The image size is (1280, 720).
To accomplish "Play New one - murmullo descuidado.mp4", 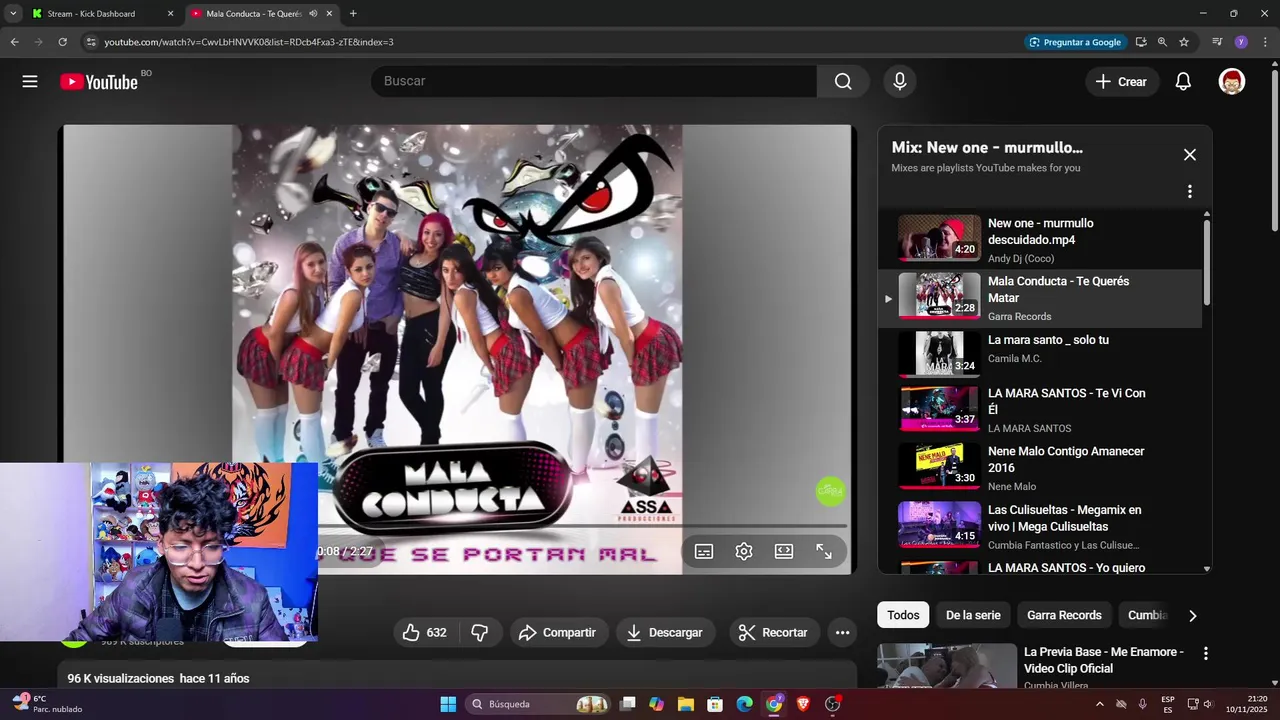I will click(x=1040, y=240).
